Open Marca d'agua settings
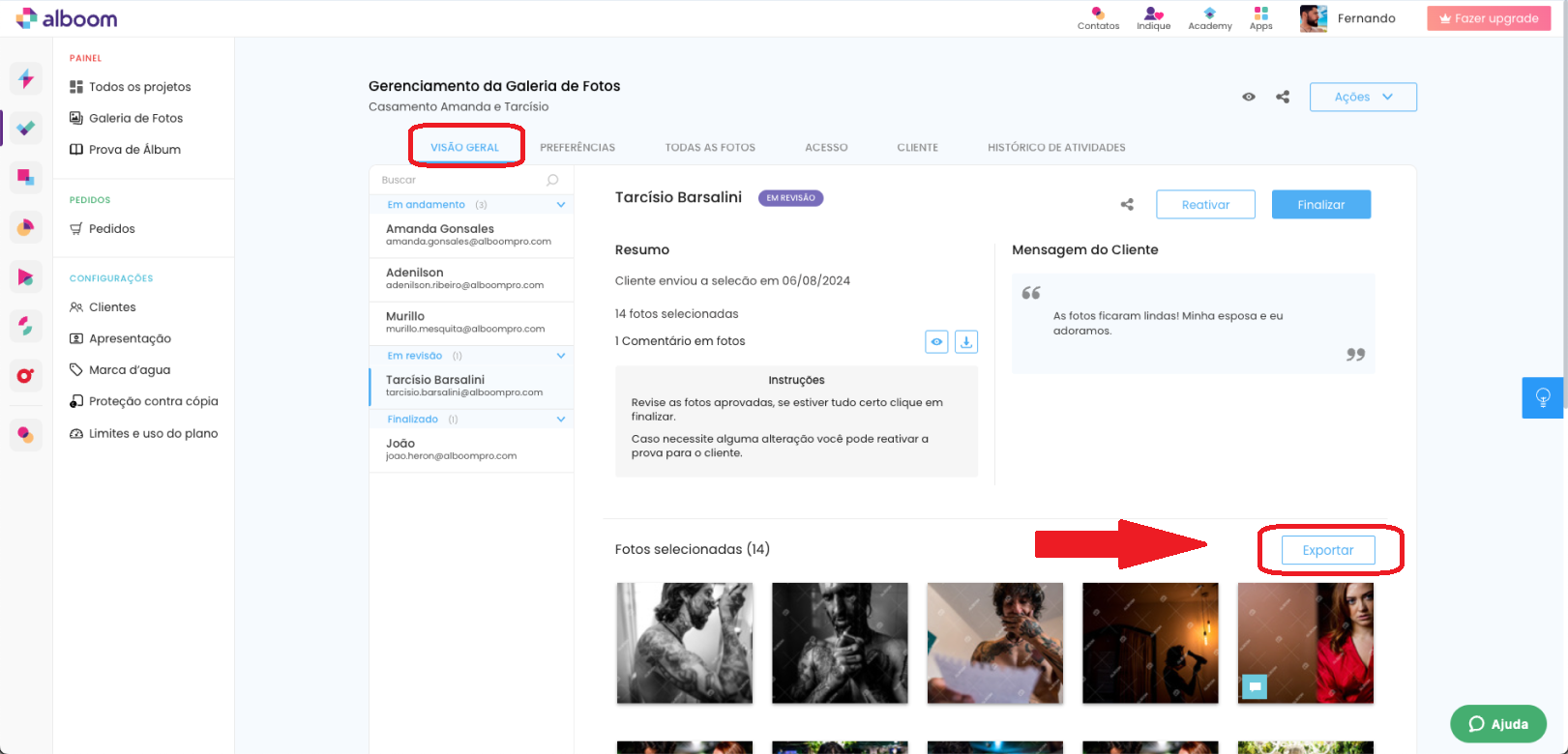The image size is (1568, 754). coord(120,370)
